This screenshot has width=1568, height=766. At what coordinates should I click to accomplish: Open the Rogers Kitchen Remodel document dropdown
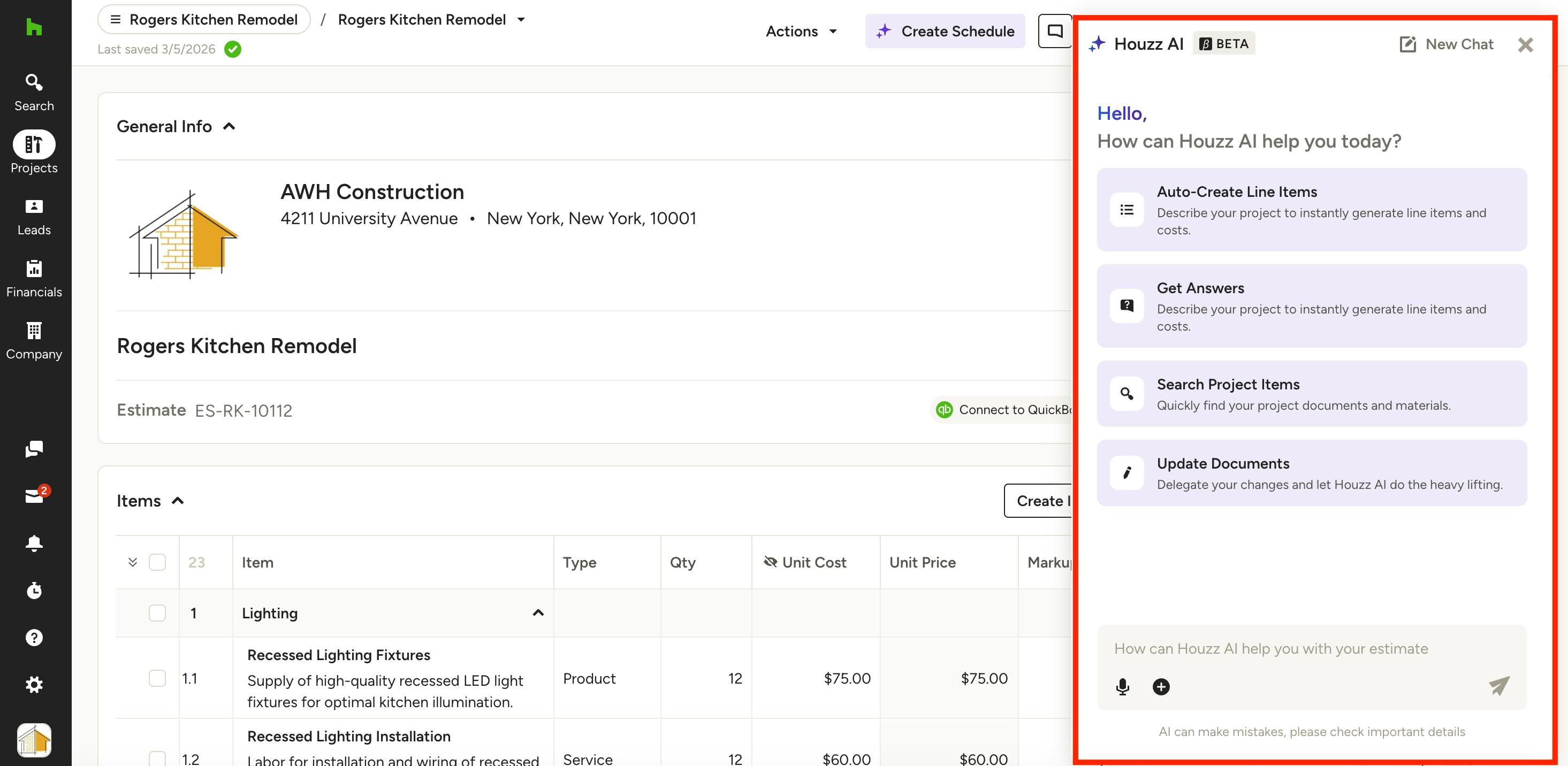(431, 19)
